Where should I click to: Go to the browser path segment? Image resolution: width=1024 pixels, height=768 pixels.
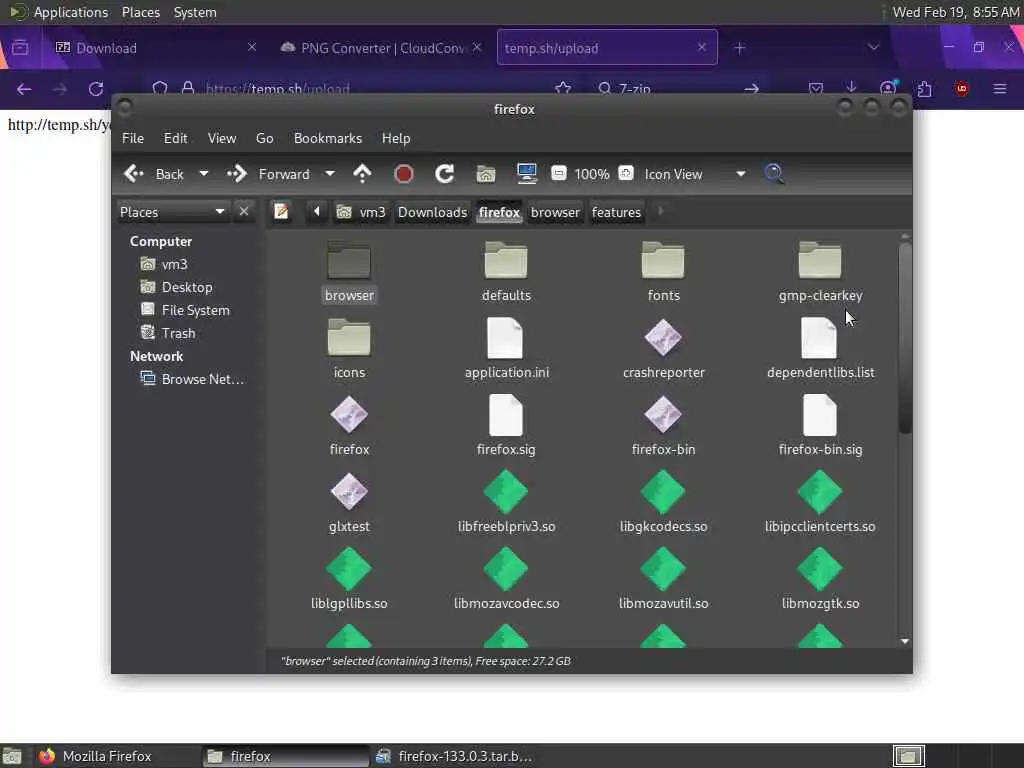(555, 212)
